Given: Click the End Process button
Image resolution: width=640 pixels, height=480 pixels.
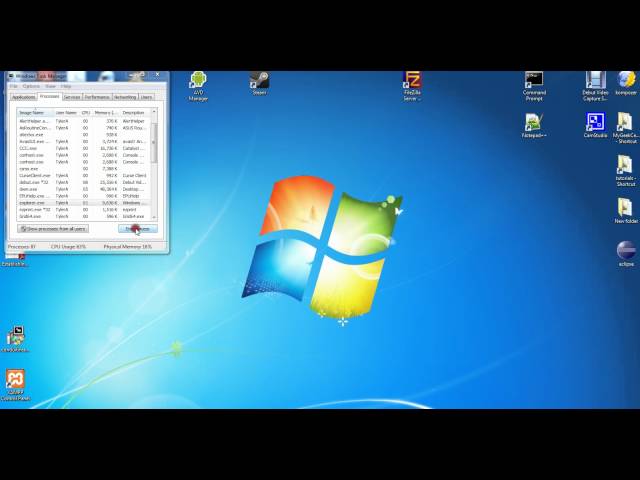Looking at the screenshot, I should (x=138, y=229).
